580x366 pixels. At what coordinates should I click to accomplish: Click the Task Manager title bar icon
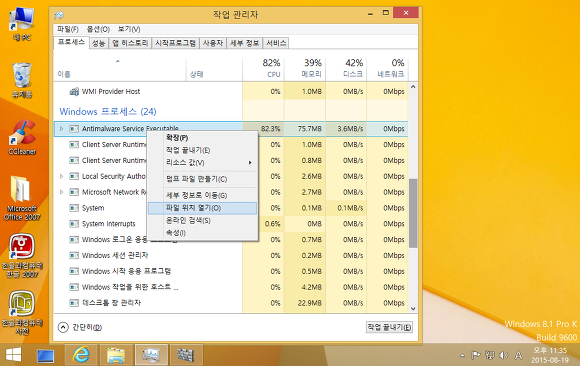(x=59, y=15)
